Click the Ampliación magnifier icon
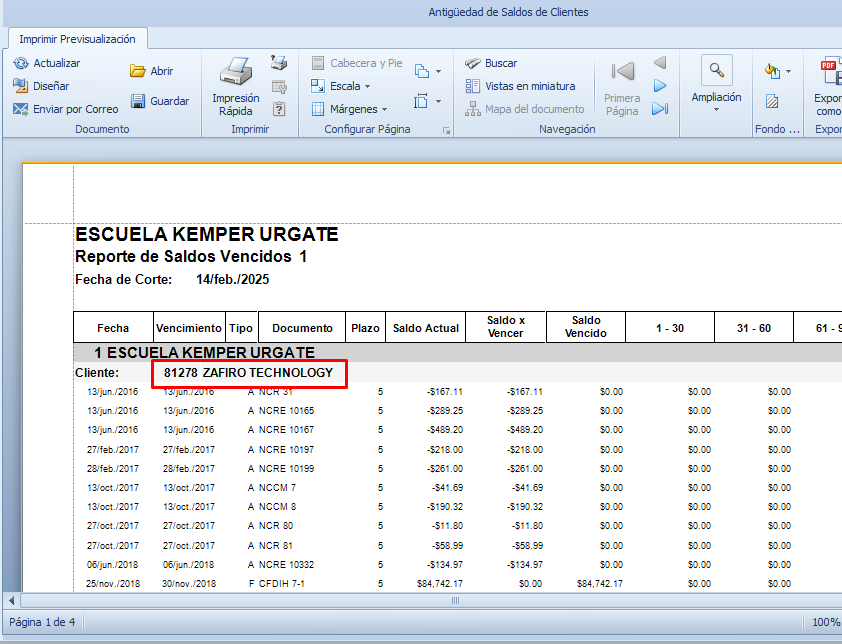The width and height of the screenshot is (842, 644). click(x=717, y=70)
